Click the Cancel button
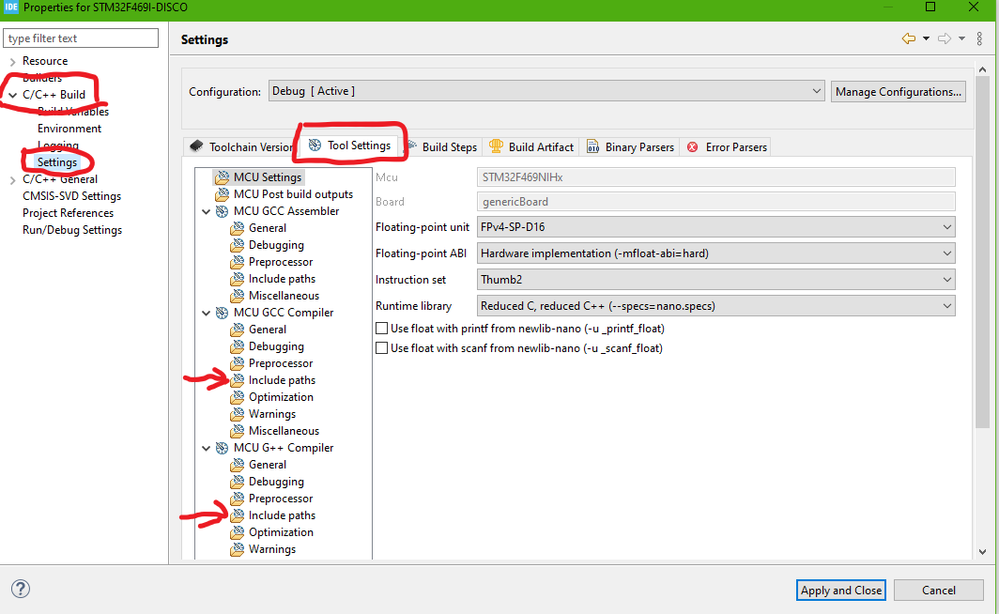Image resolution: width=999 pixels, height=614 pixels. (x=938, y=590)
